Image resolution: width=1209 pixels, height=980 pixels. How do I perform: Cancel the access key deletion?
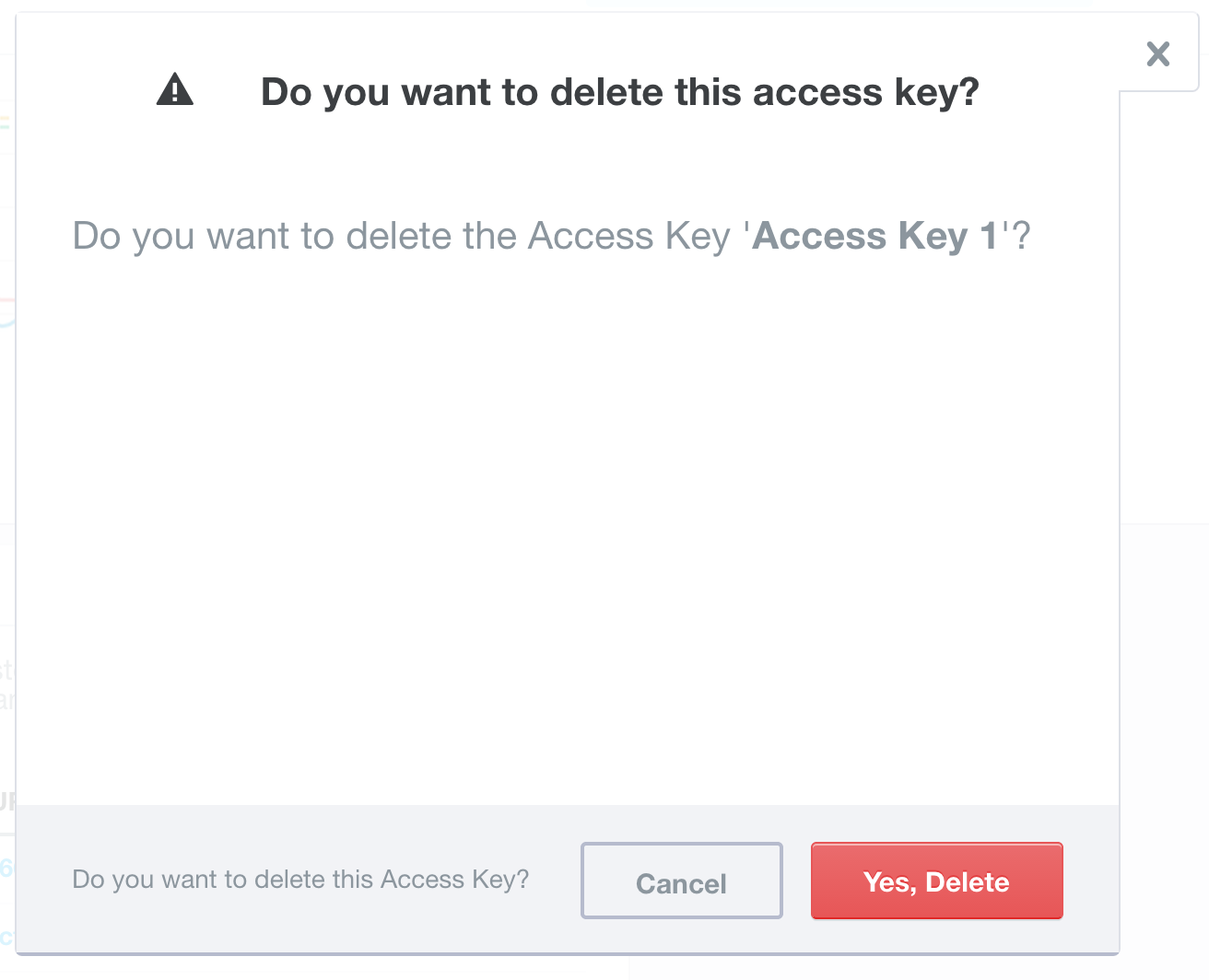pos(682,881)
